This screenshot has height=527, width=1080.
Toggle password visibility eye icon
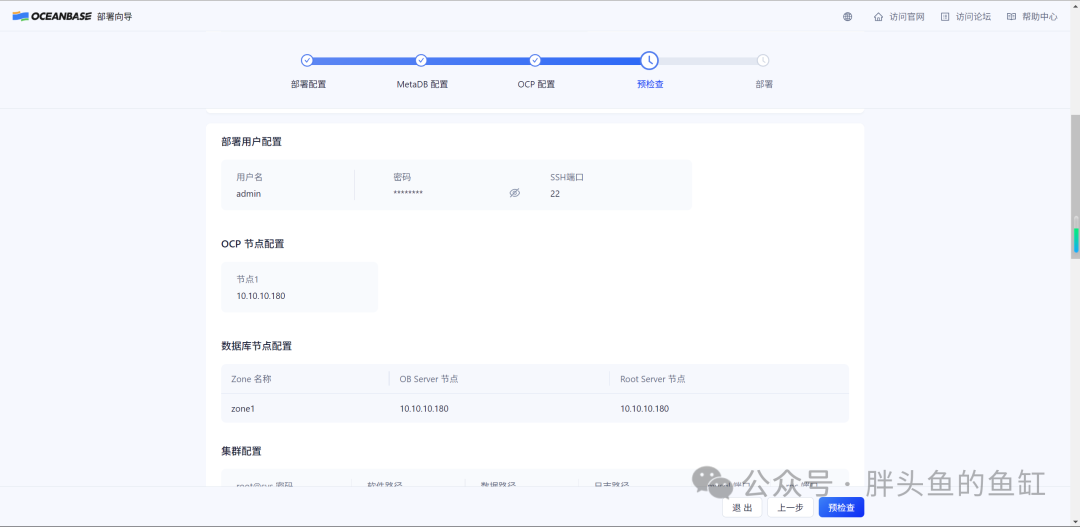tap(514, 193)
